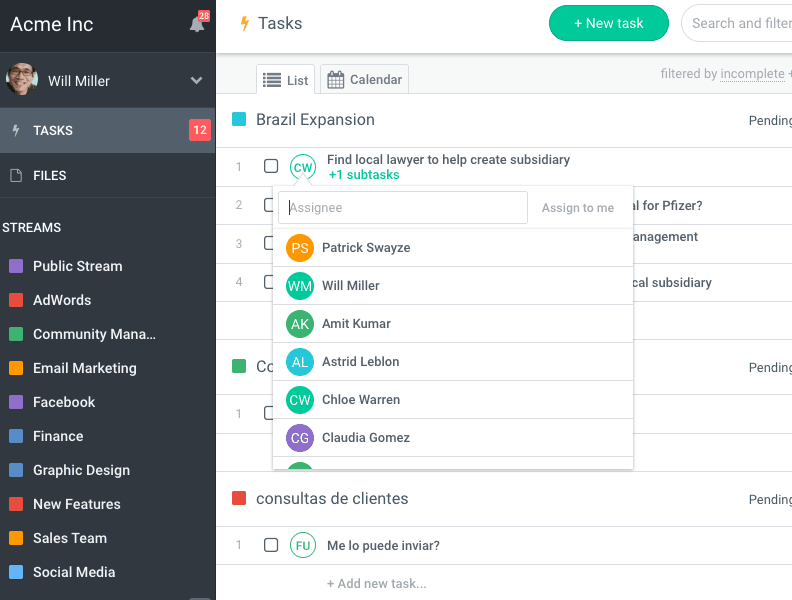792x600 pixels.
Task: Tick the 'Me lo puede inviar?' checkbox
Action: click(x=271, y=545)
